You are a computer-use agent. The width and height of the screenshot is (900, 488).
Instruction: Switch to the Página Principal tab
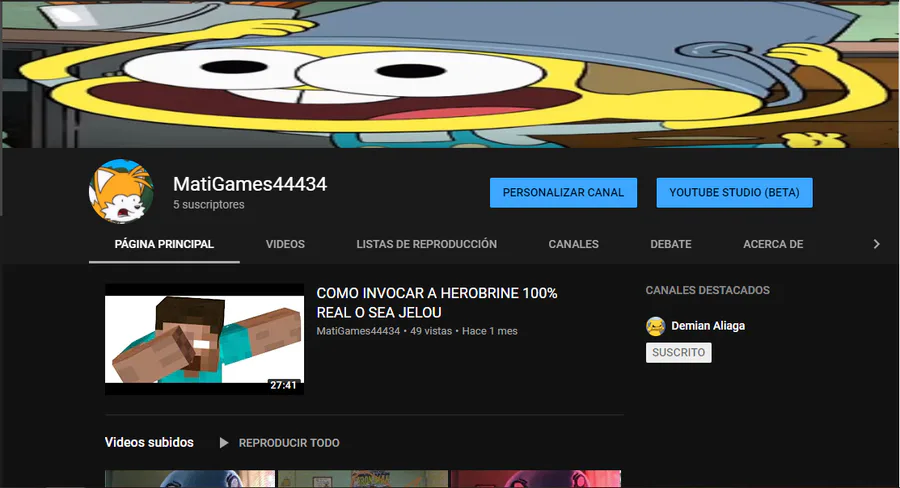point(164,244)
